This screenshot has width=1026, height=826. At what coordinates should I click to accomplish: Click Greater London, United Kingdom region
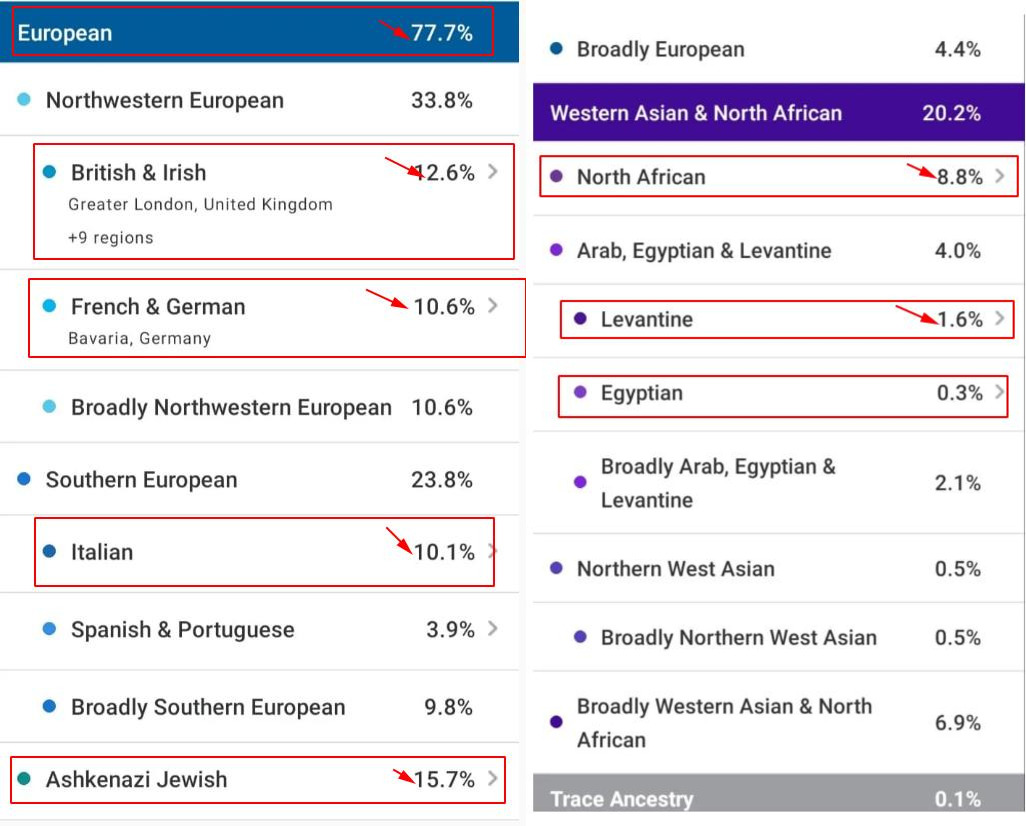click(200, 205)
